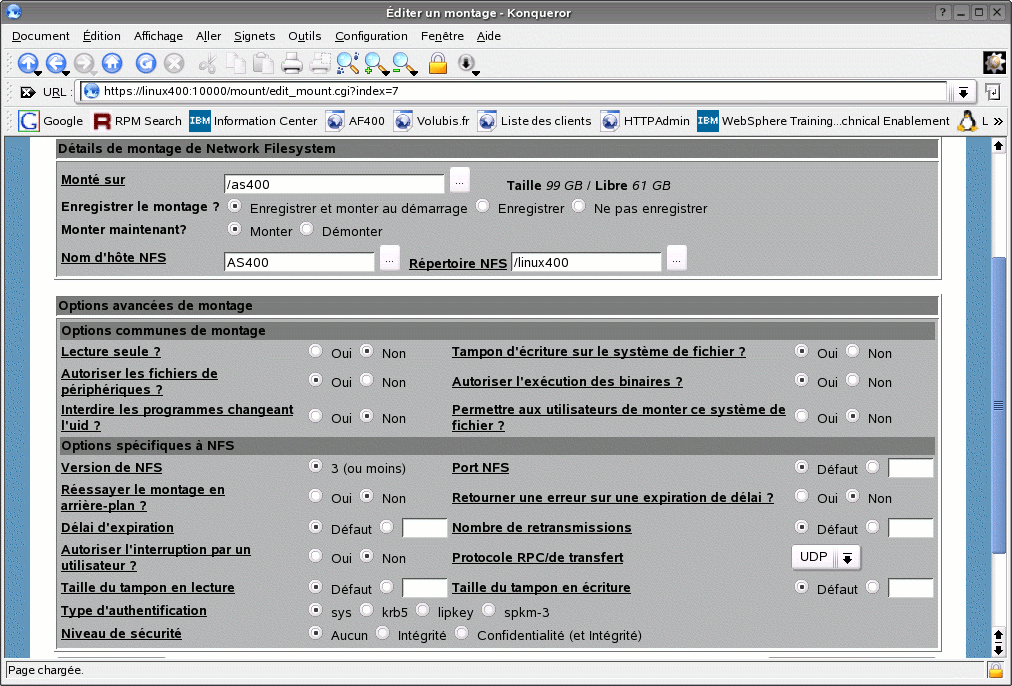Click the Print Frame icon
Screen dimensions: 1012x686
coord(319,63)
